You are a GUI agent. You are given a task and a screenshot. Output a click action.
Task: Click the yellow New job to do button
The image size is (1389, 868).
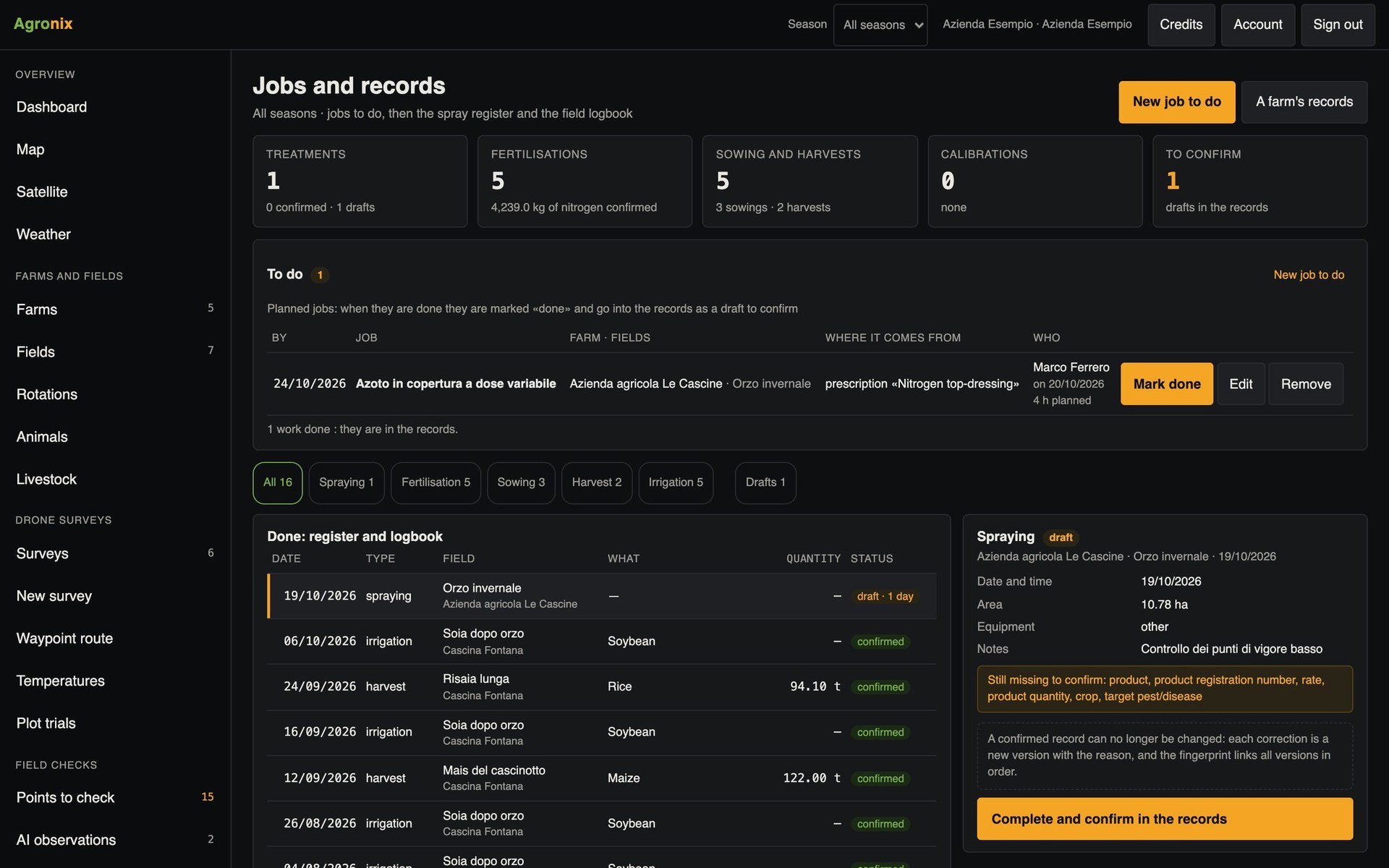click(x=1176, y=102)
